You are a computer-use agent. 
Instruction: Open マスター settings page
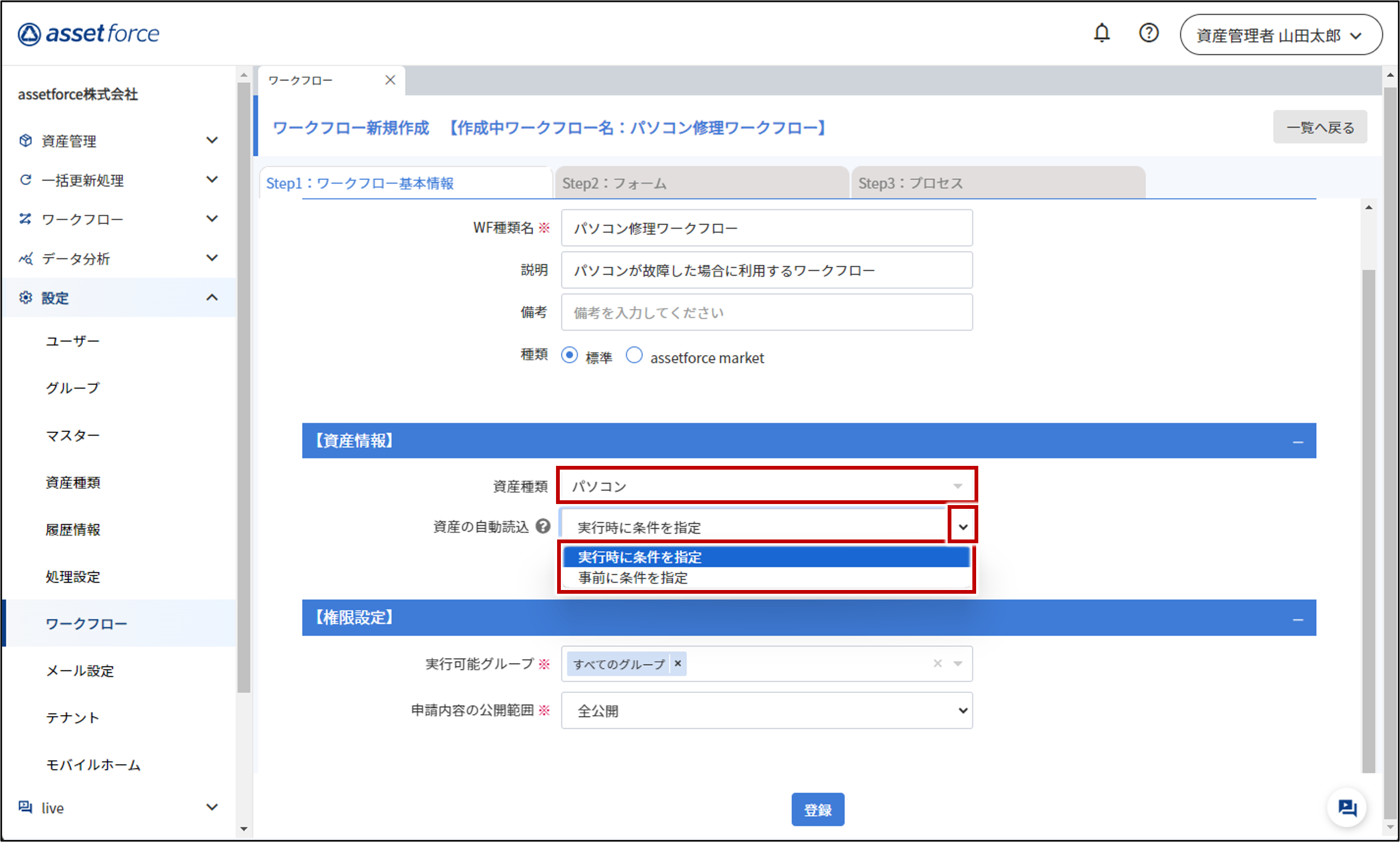[73, 435]
